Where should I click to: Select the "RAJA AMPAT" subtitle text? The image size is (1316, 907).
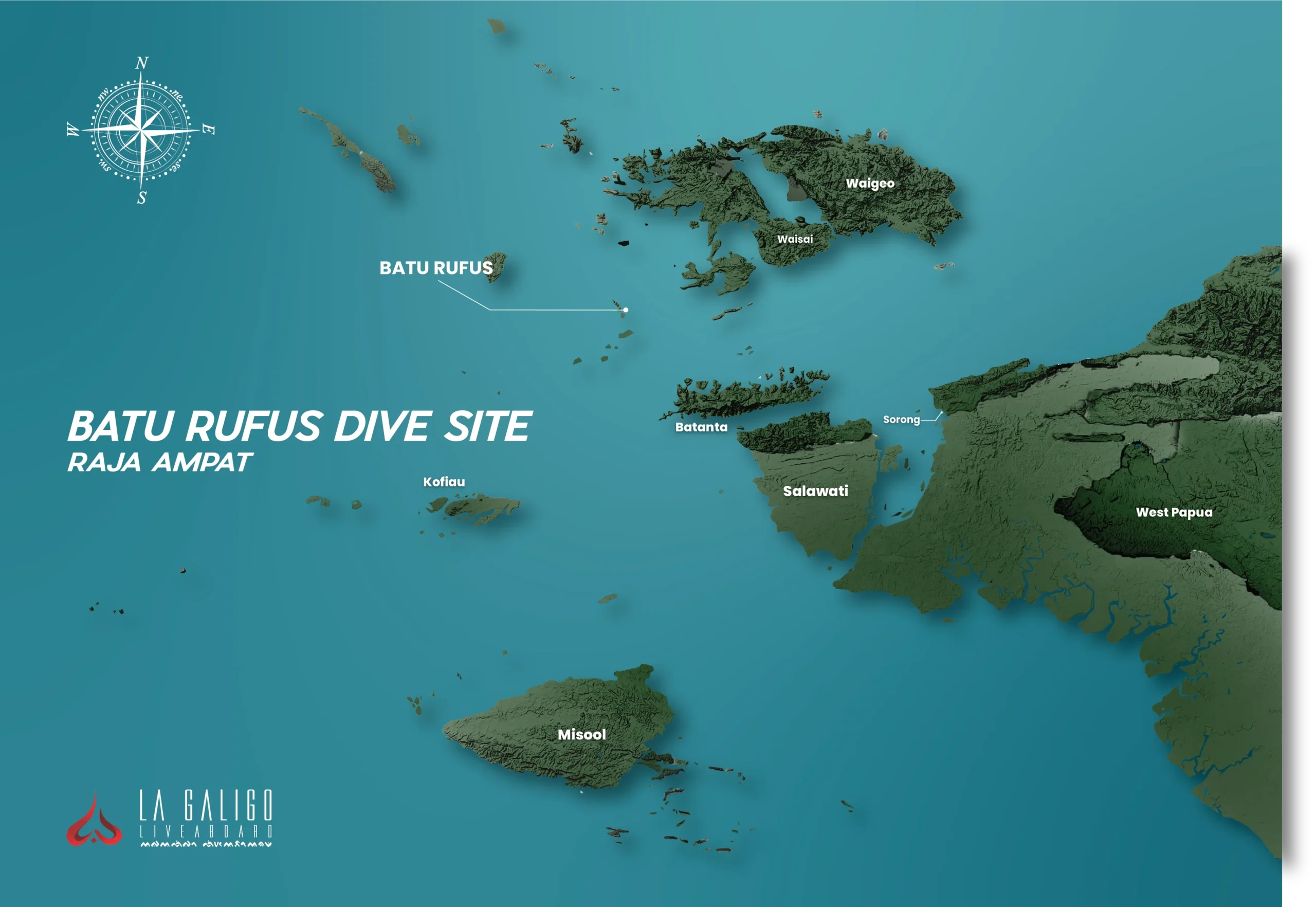[x=160, y=462]
